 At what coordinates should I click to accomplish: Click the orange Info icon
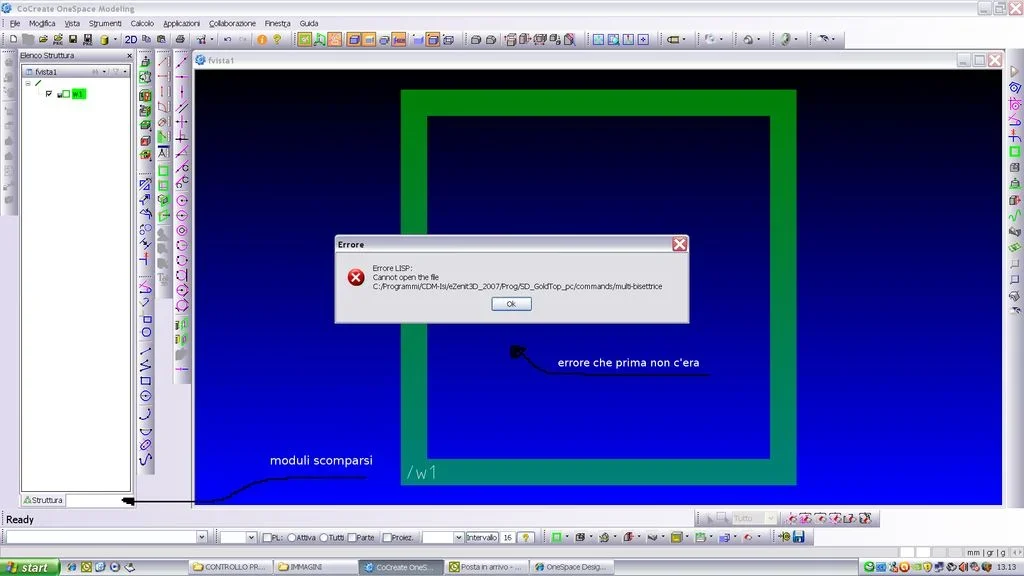pos(262,40)
